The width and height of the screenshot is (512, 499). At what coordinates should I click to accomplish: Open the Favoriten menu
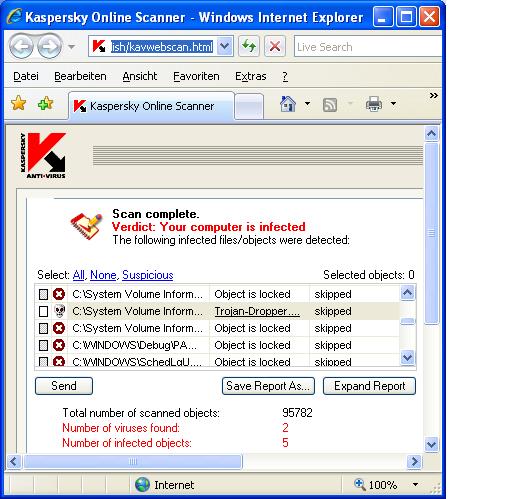point(196,76)
